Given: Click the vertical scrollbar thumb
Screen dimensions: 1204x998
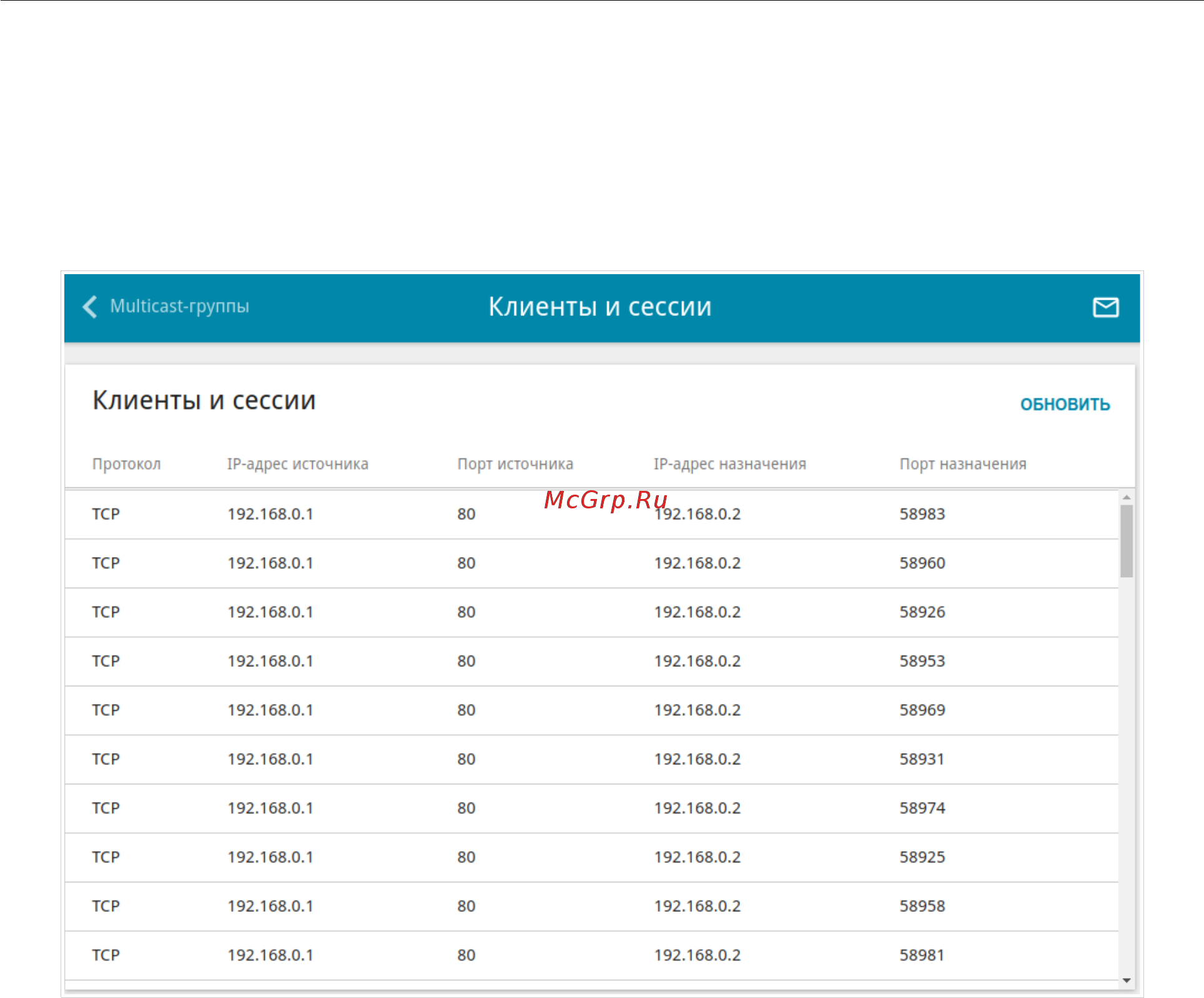Looking at the screenshot, I should (x=1127, y=541).
